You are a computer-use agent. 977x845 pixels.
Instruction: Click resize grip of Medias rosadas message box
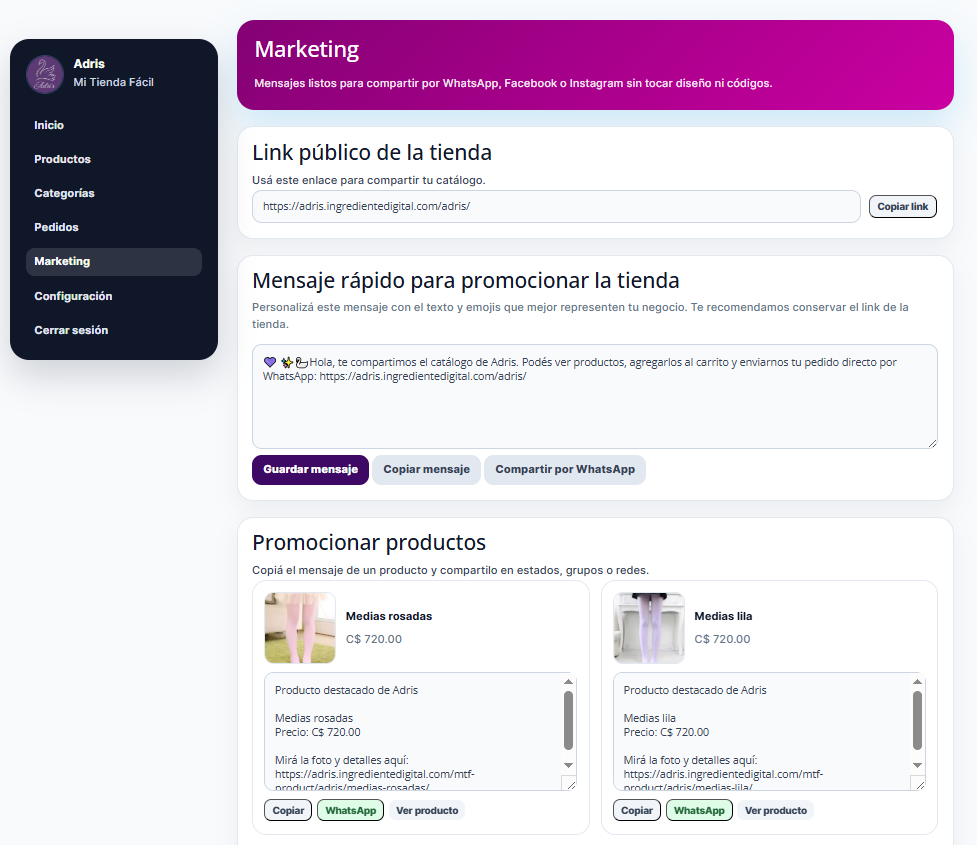pyautogui.click(x=569, y=783)
